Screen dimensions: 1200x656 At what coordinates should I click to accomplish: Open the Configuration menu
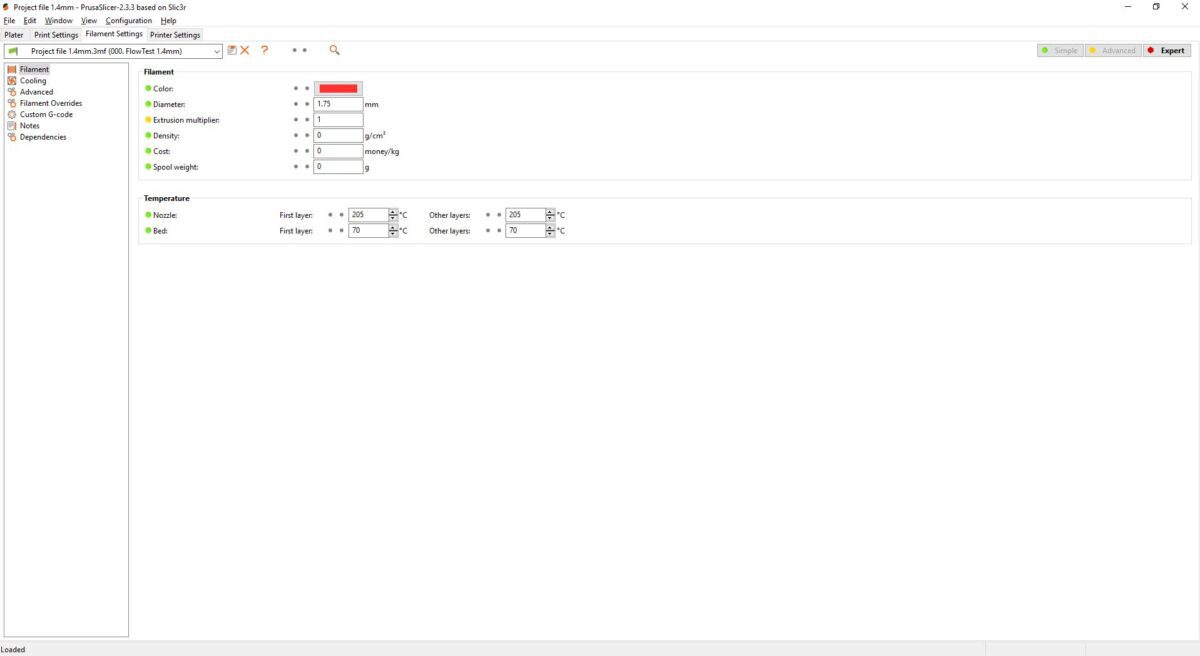[128, 20]
